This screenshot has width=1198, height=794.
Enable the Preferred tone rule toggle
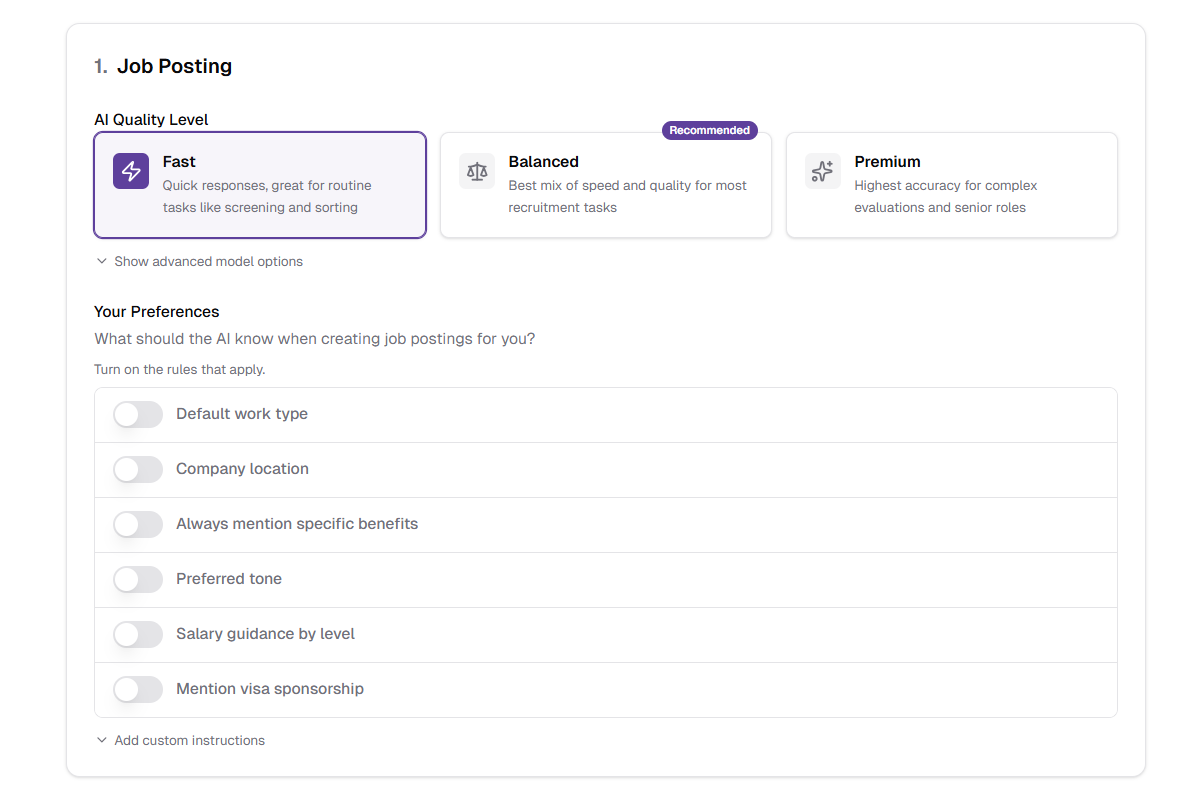click(x=138, y=579)
